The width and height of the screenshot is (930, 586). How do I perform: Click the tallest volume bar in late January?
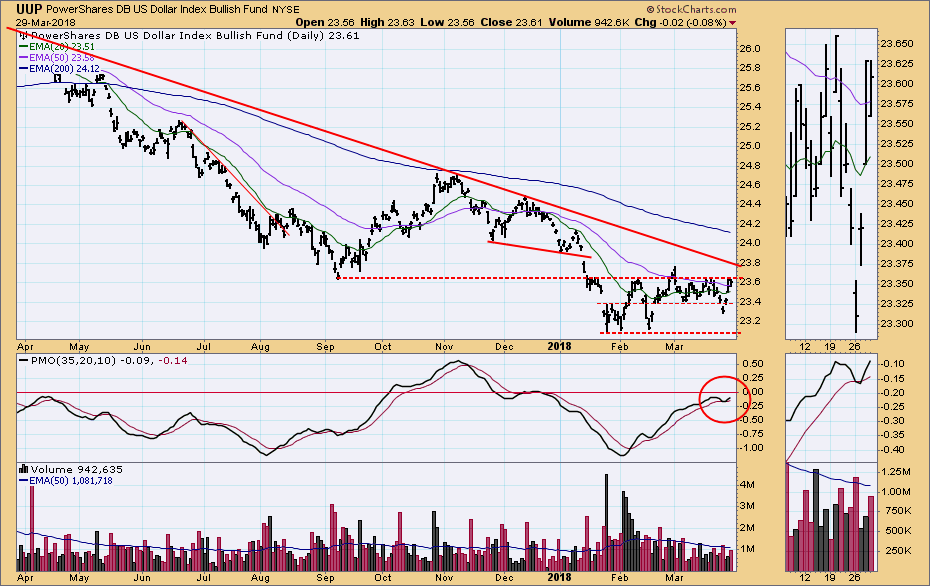(x=606, y=522)
